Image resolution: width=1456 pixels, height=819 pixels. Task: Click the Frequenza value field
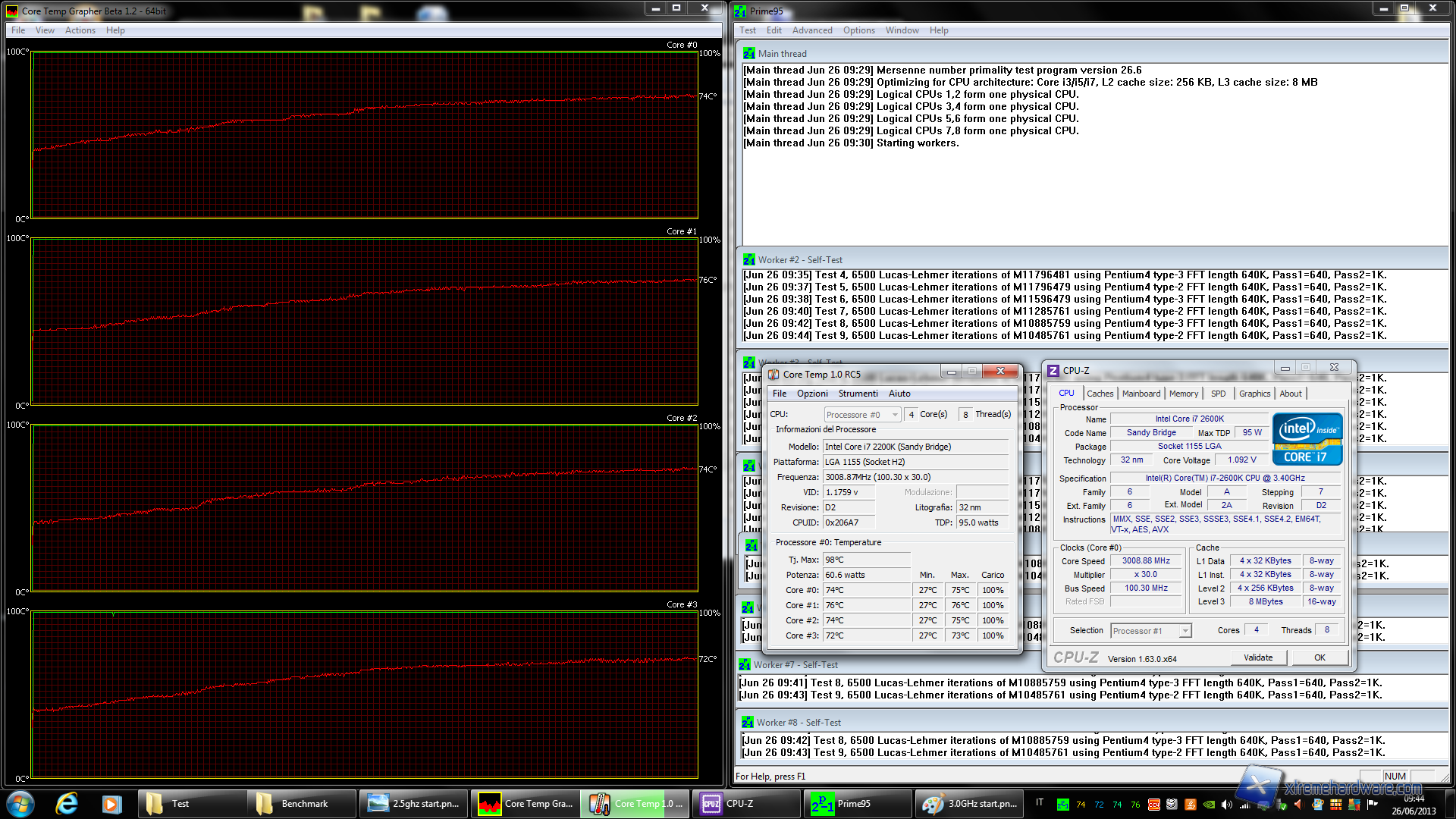click(915, 477)
